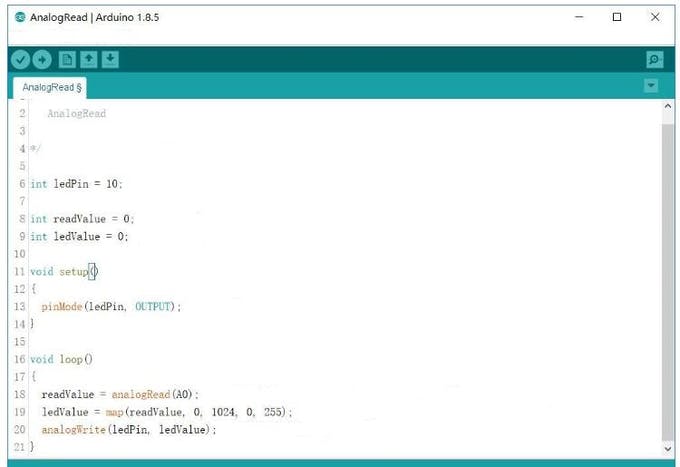Minimize the Arduino window
The image size is (680, 467).
pyautogui.click(x=579, y=17)
